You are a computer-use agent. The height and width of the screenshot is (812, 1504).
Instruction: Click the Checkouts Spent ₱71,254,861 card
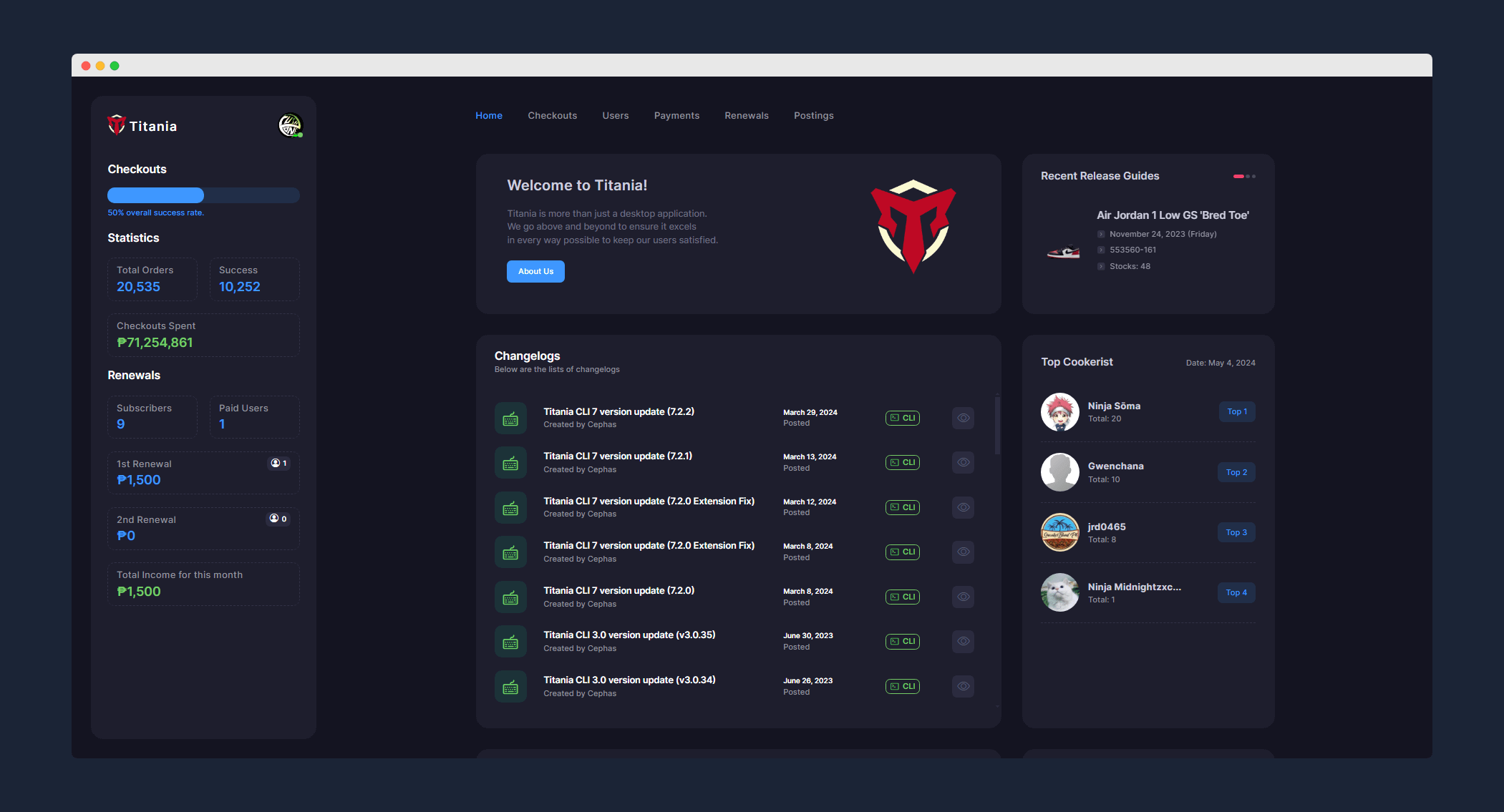pyautogui.click(x=203, y=335)
